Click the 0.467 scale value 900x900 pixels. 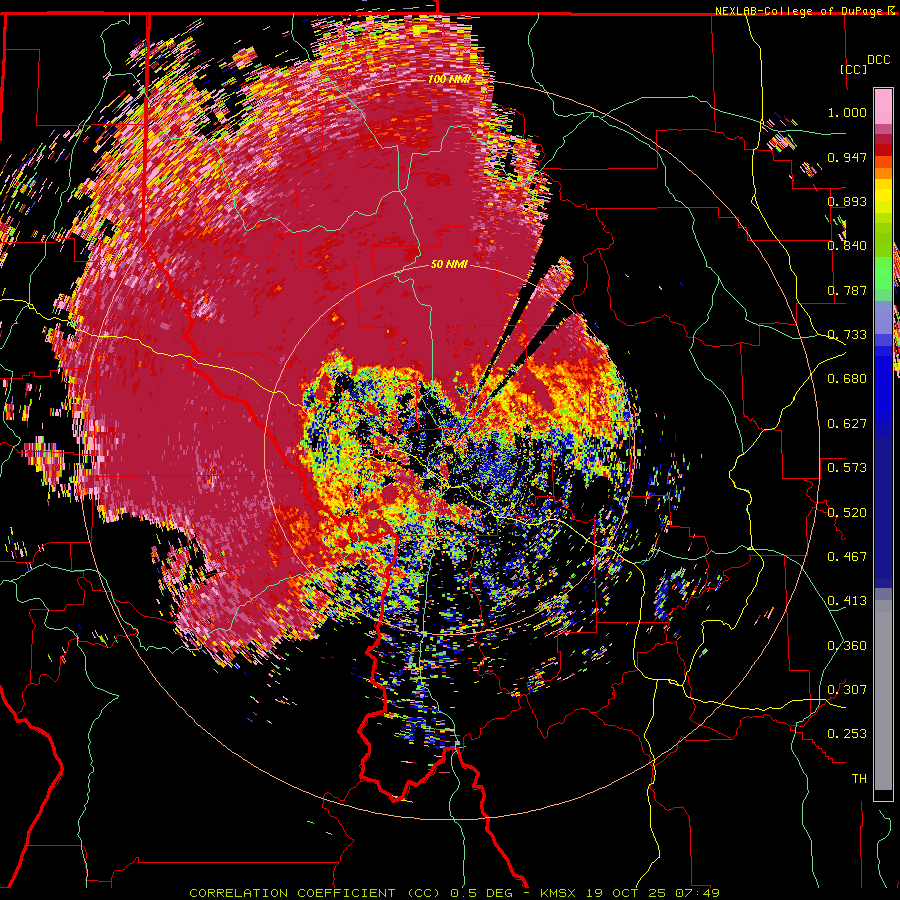(847, 557)
